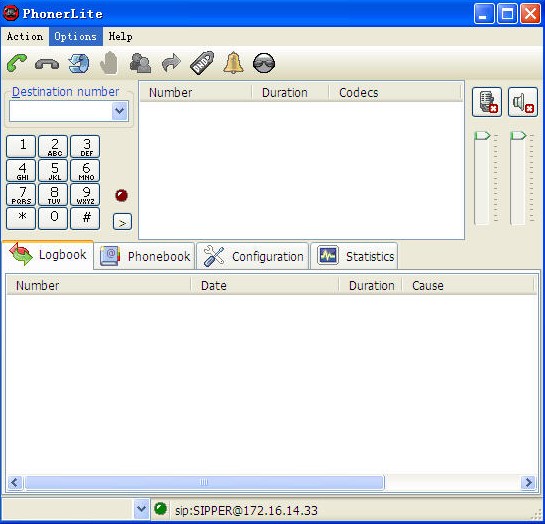545x524 pixels.
Task: Click the Codecs column header
Action: (394, 92)
